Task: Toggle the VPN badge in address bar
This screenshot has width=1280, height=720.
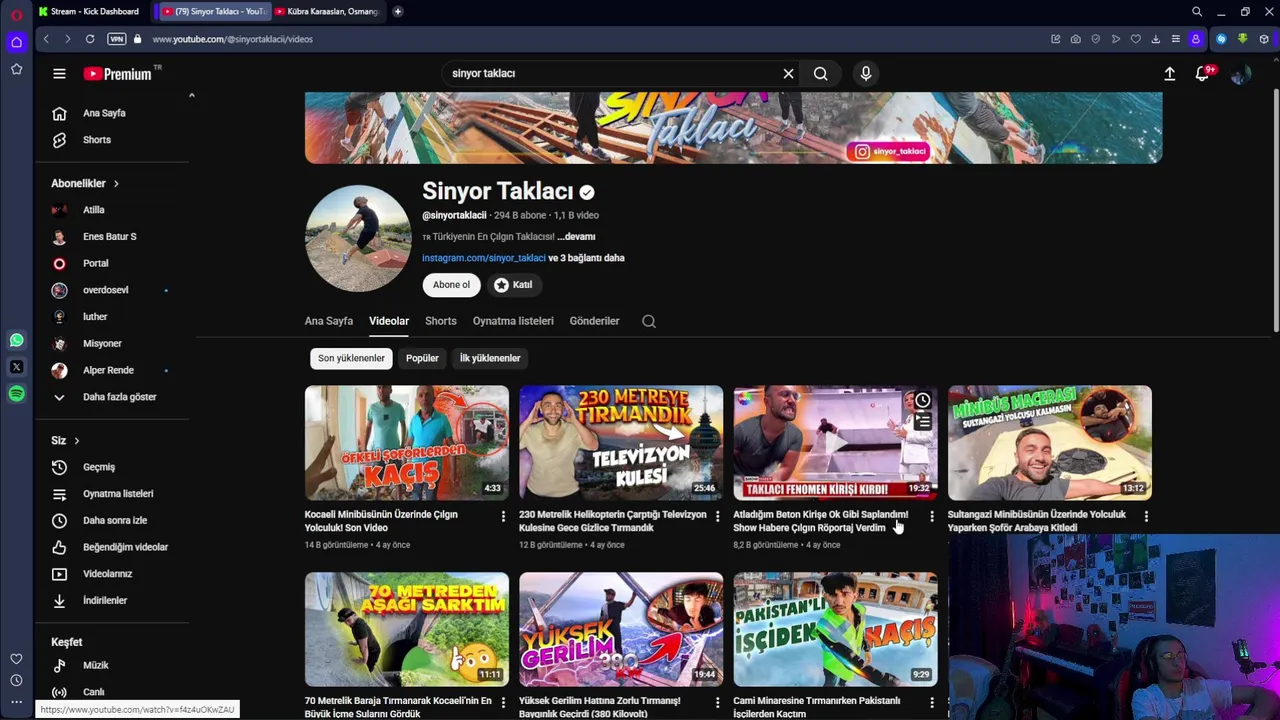Action: (x=116, y=39)
